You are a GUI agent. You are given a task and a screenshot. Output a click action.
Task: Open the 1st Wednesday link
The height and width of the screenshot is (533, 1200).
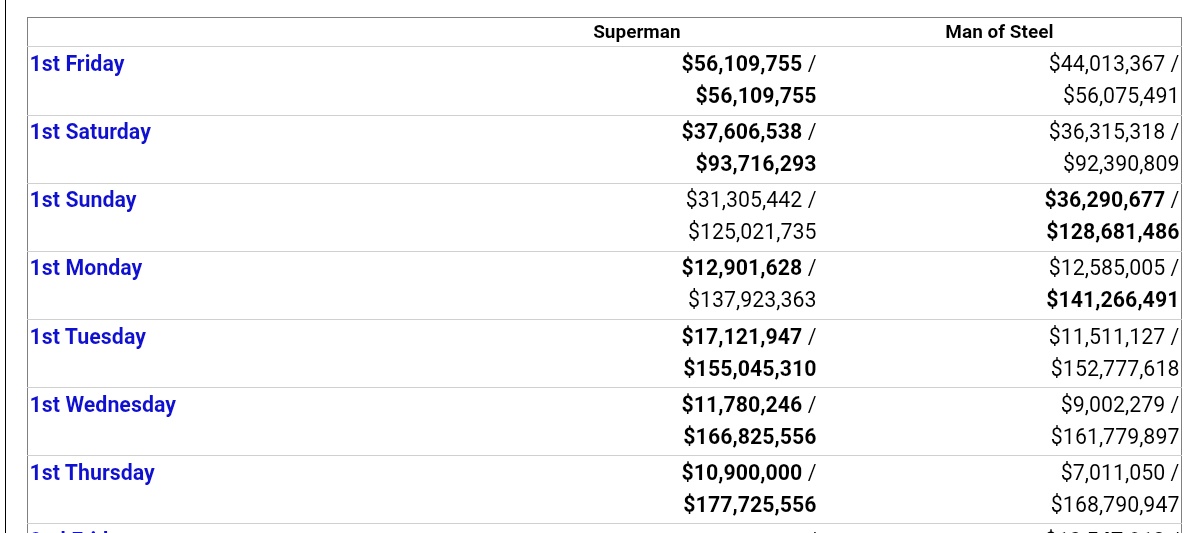point(103,405)
